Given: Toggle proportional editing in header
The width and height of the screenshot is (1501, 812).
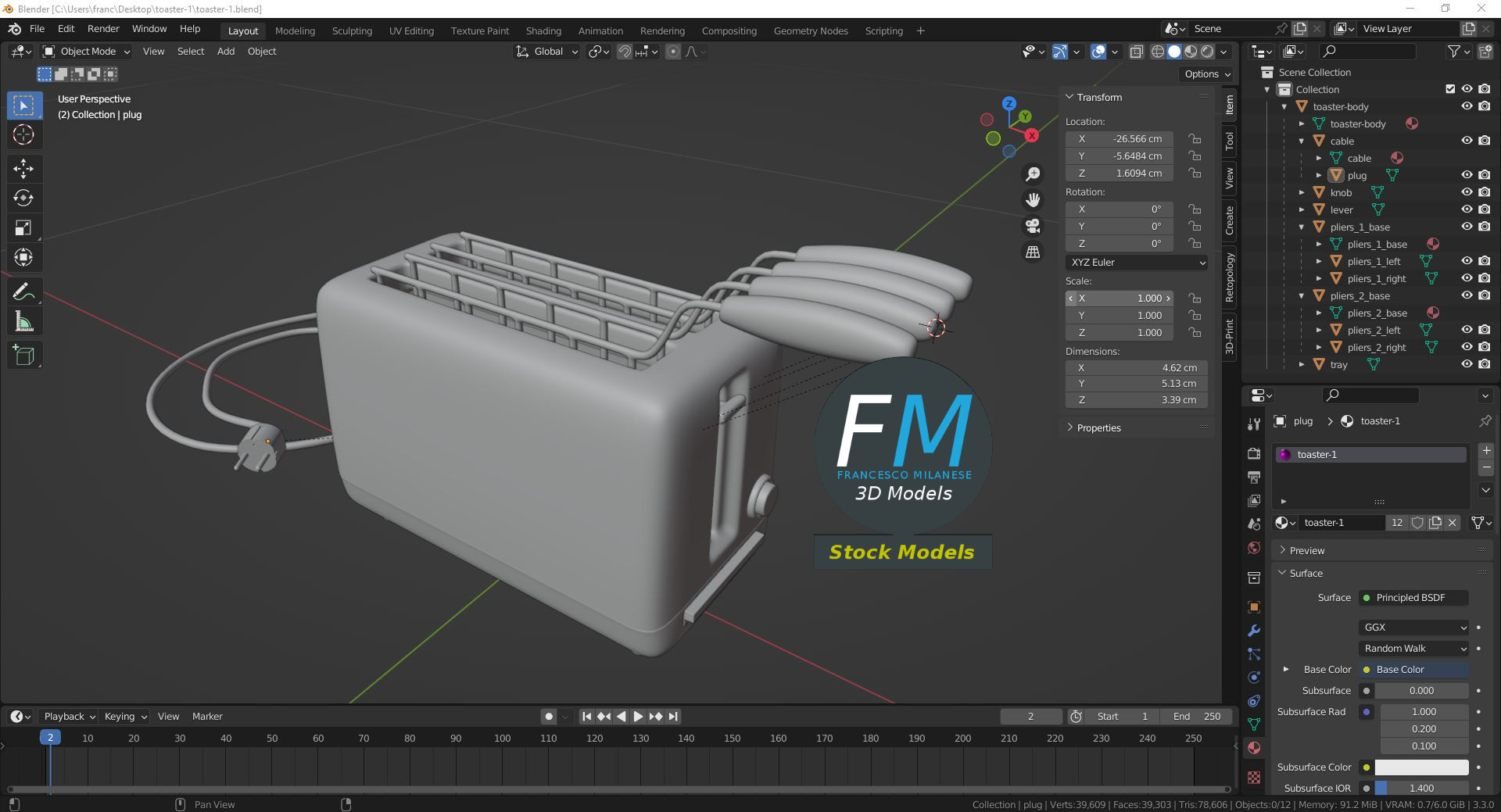Looking at the screenshot, I should coord(673,52).
